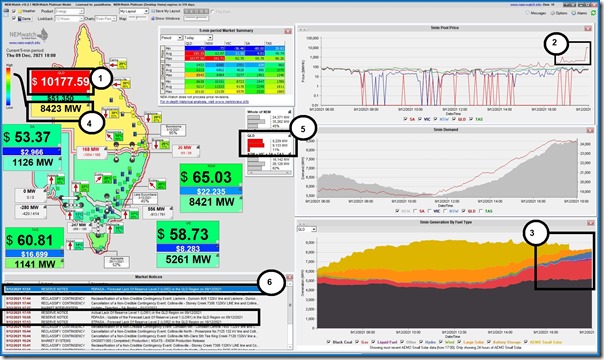Viewport: 604px width, 360px height.
Task: Toggle the Dams checkbox in the toolbar
Action: coord(14,18)
